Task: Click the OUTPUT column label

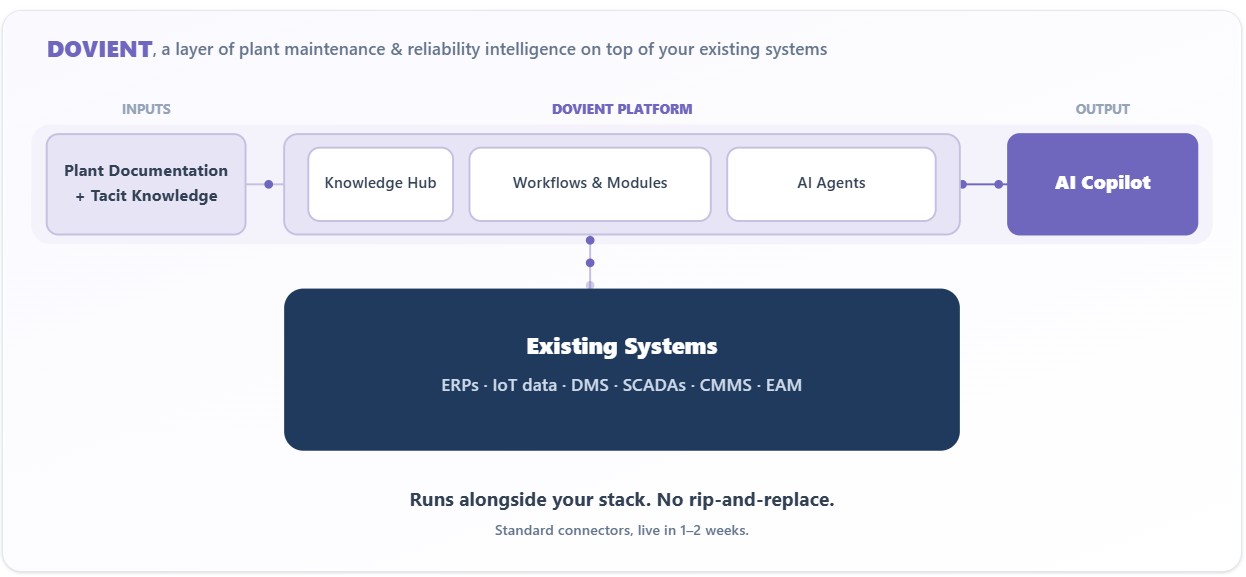Action: click(x=1102, y=109)
